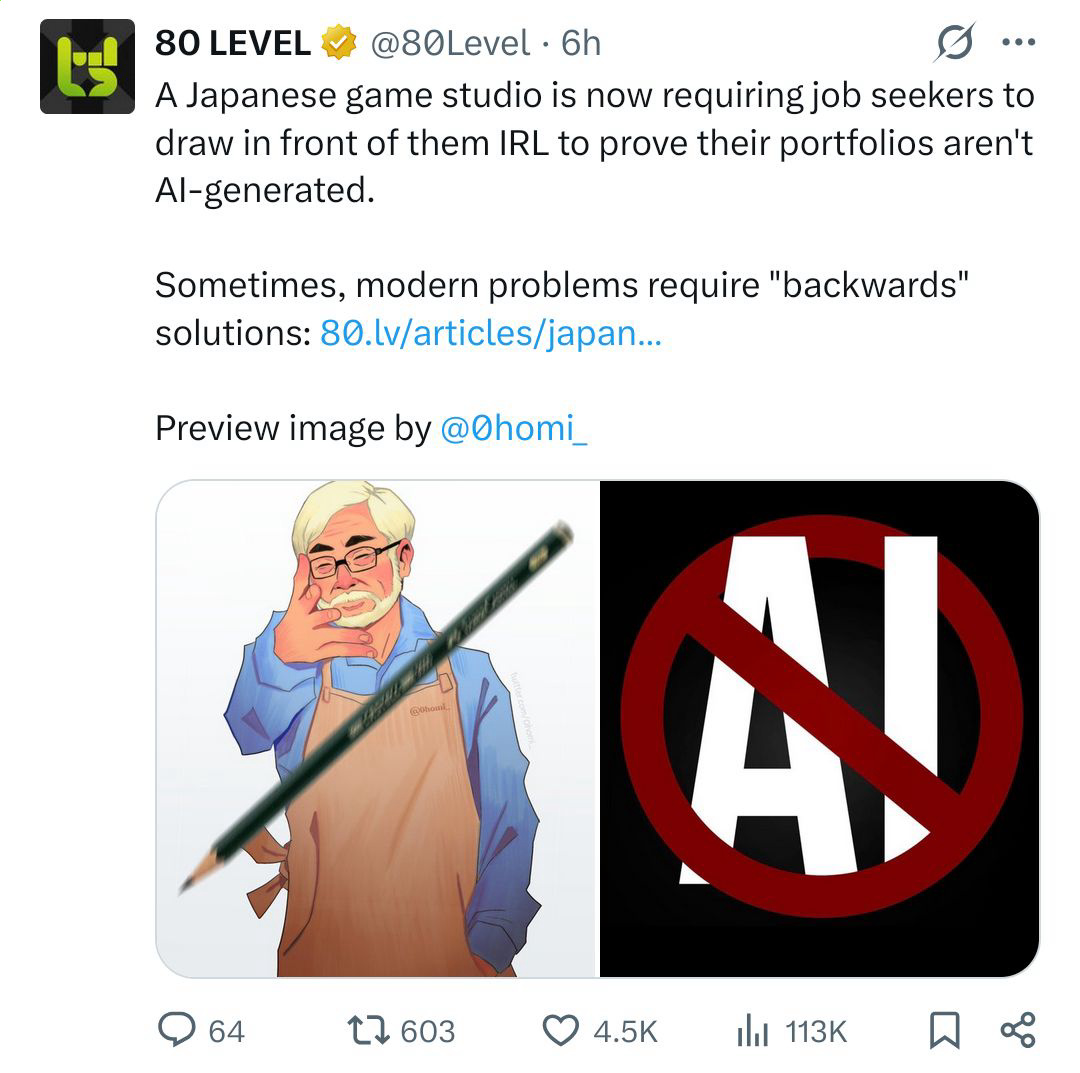Click the 603 repost count

point(428,1032)
